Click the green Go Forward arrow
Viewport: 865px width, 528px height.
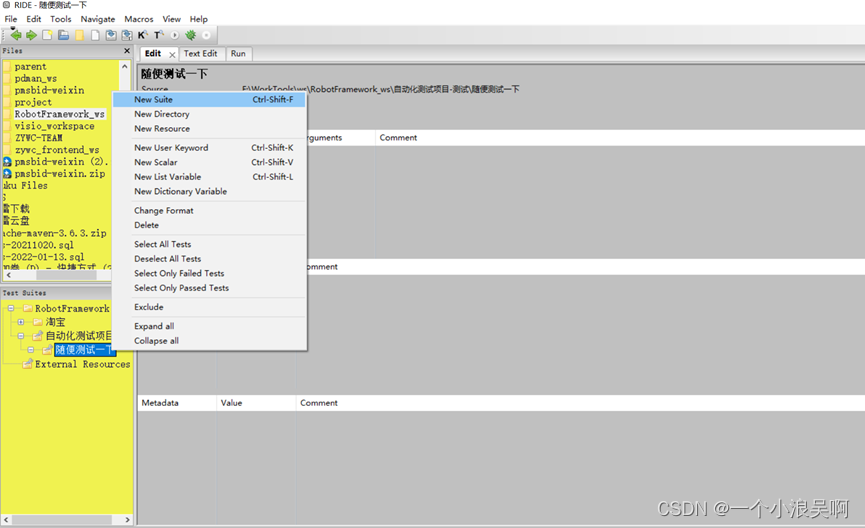pyautogui.click(x=31, y=35)
